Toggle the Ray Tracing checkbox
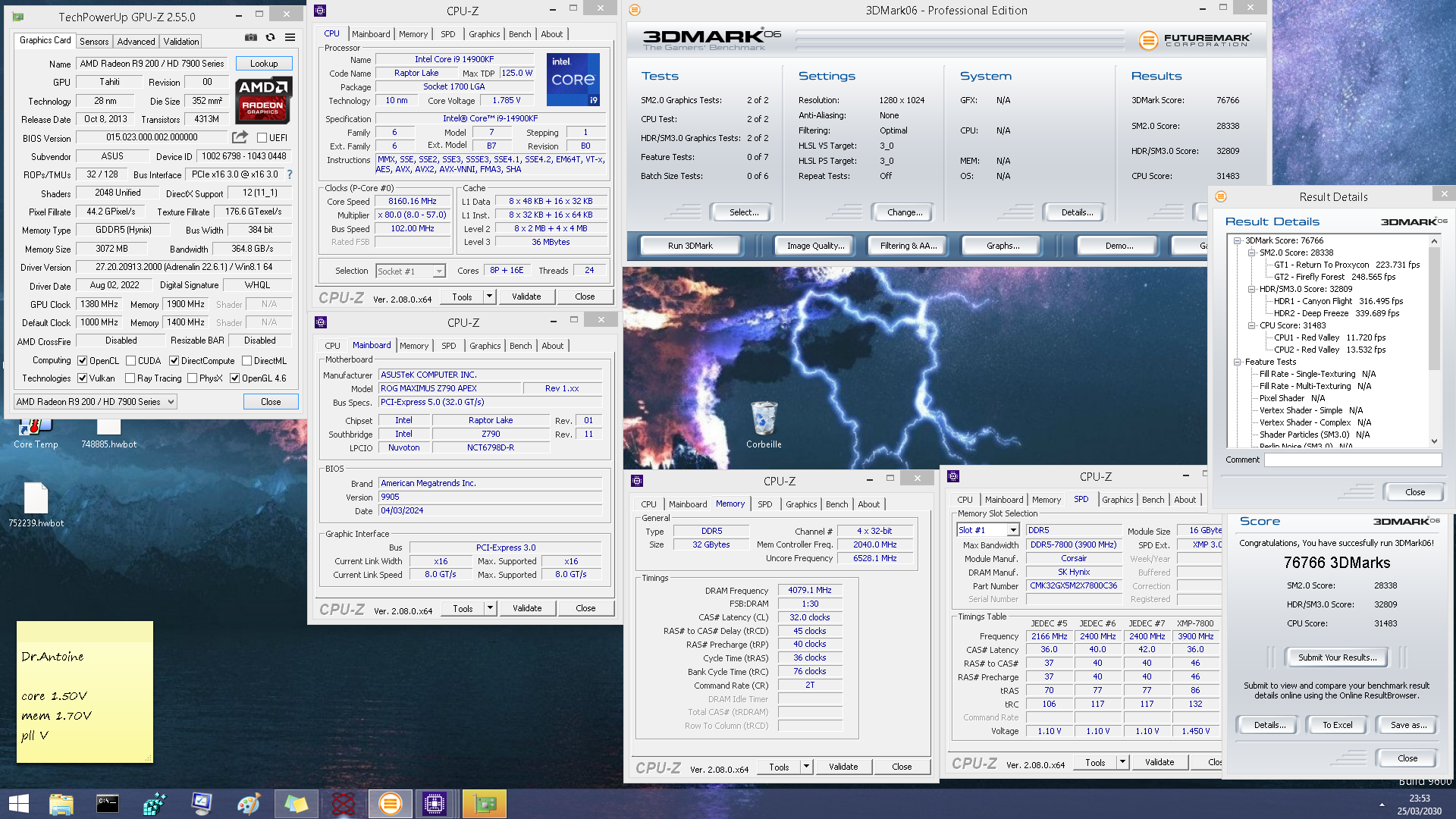The height and width of the screenshot is (819, 1456). pyautogui.click(x=130, y=378)
